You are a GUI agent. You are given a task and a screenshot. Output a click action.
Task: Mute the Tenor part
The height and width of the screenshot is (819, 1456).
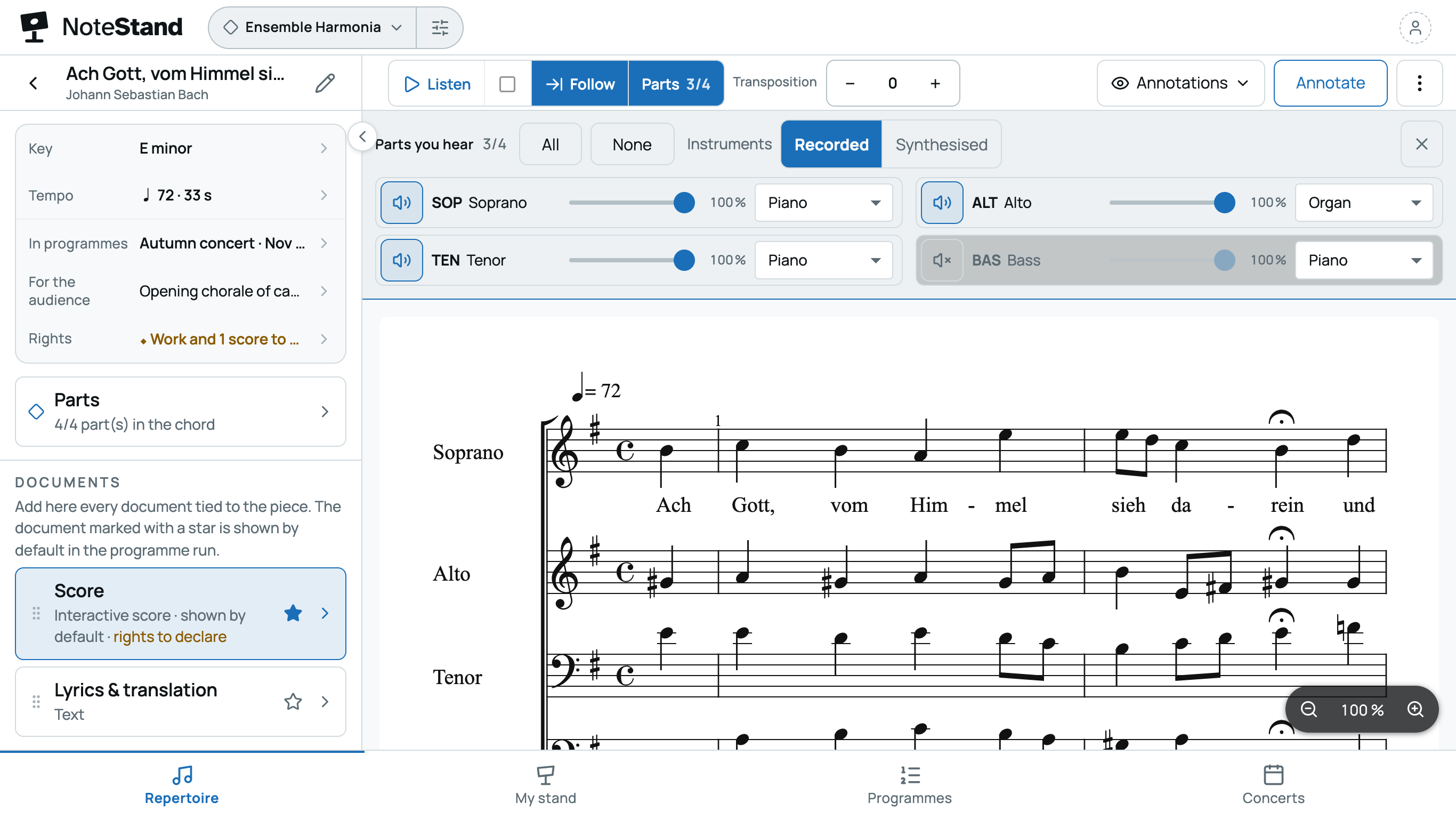click(401, 260)
